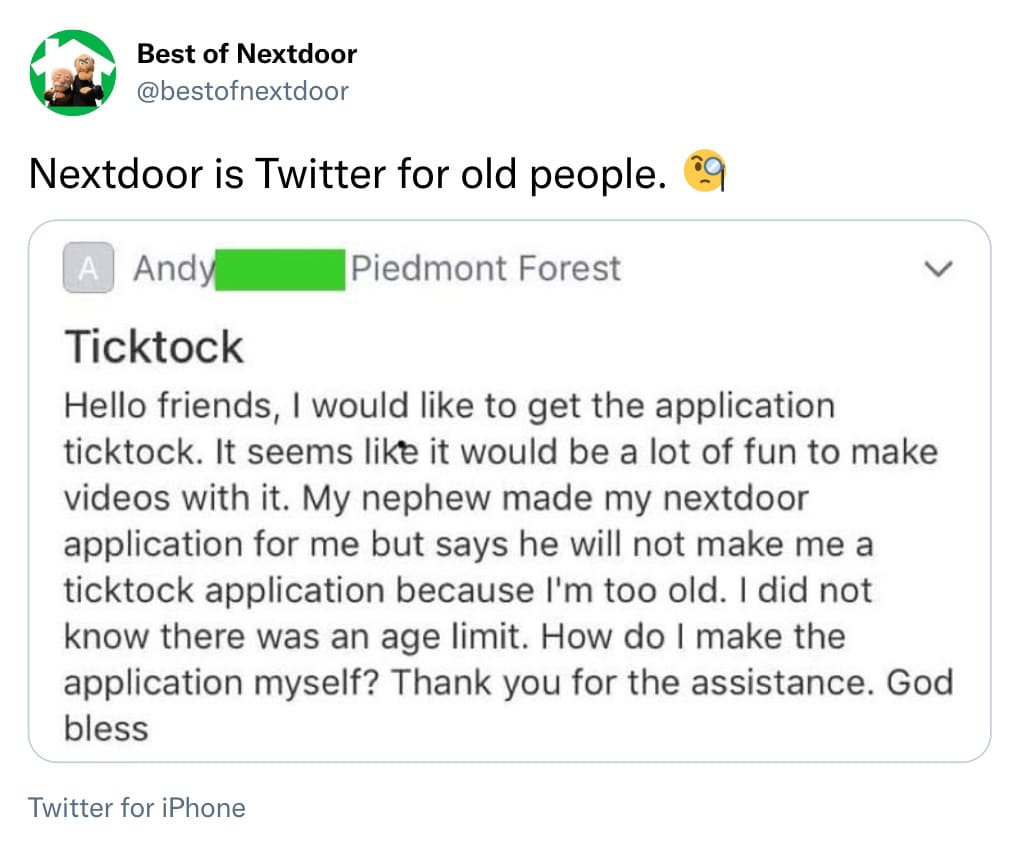
Task: Click the monocle face emoji
Action: pos(704,172)
